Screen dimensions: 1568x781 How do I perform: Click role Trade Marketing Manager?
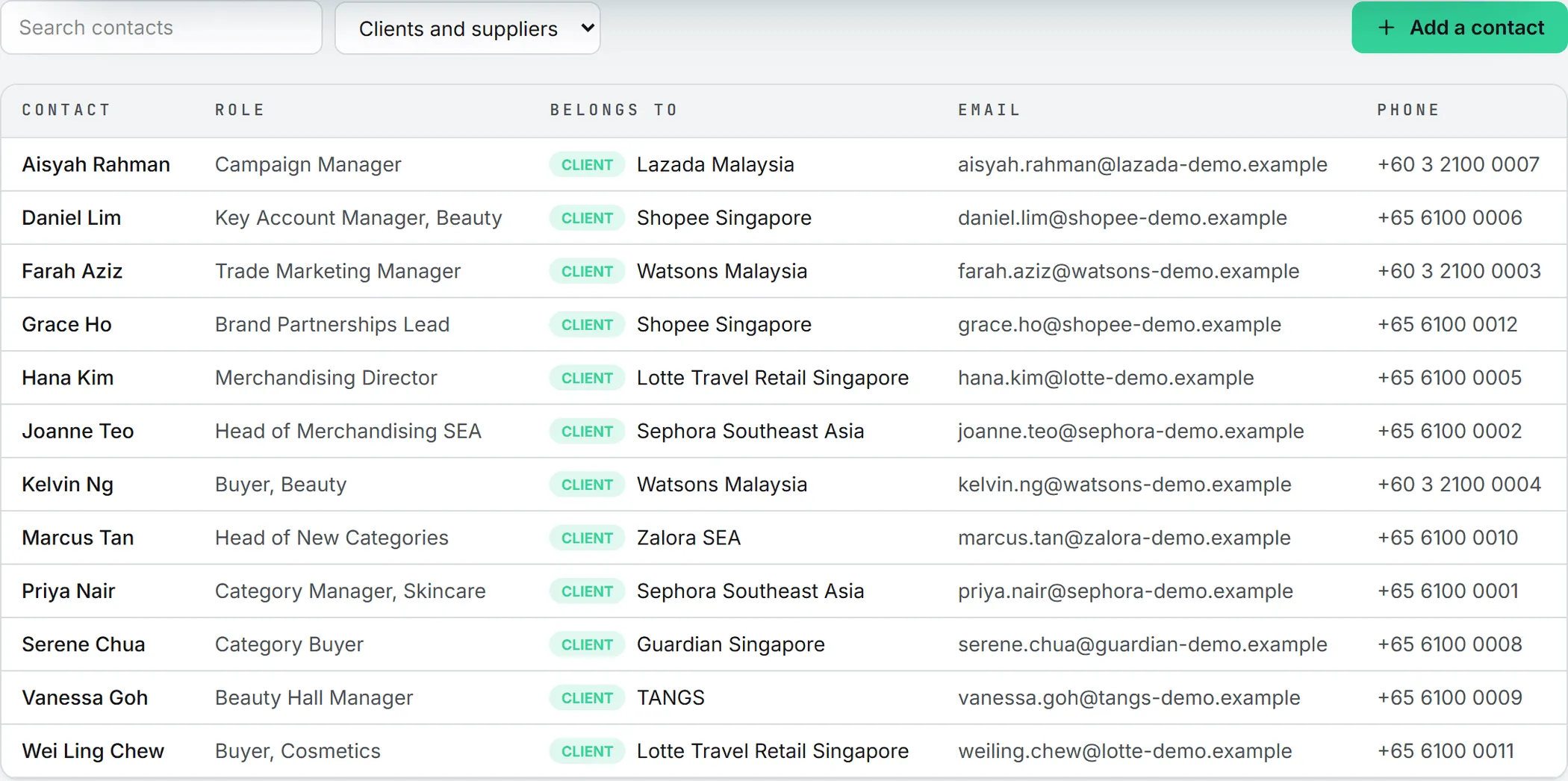[337, 271]
